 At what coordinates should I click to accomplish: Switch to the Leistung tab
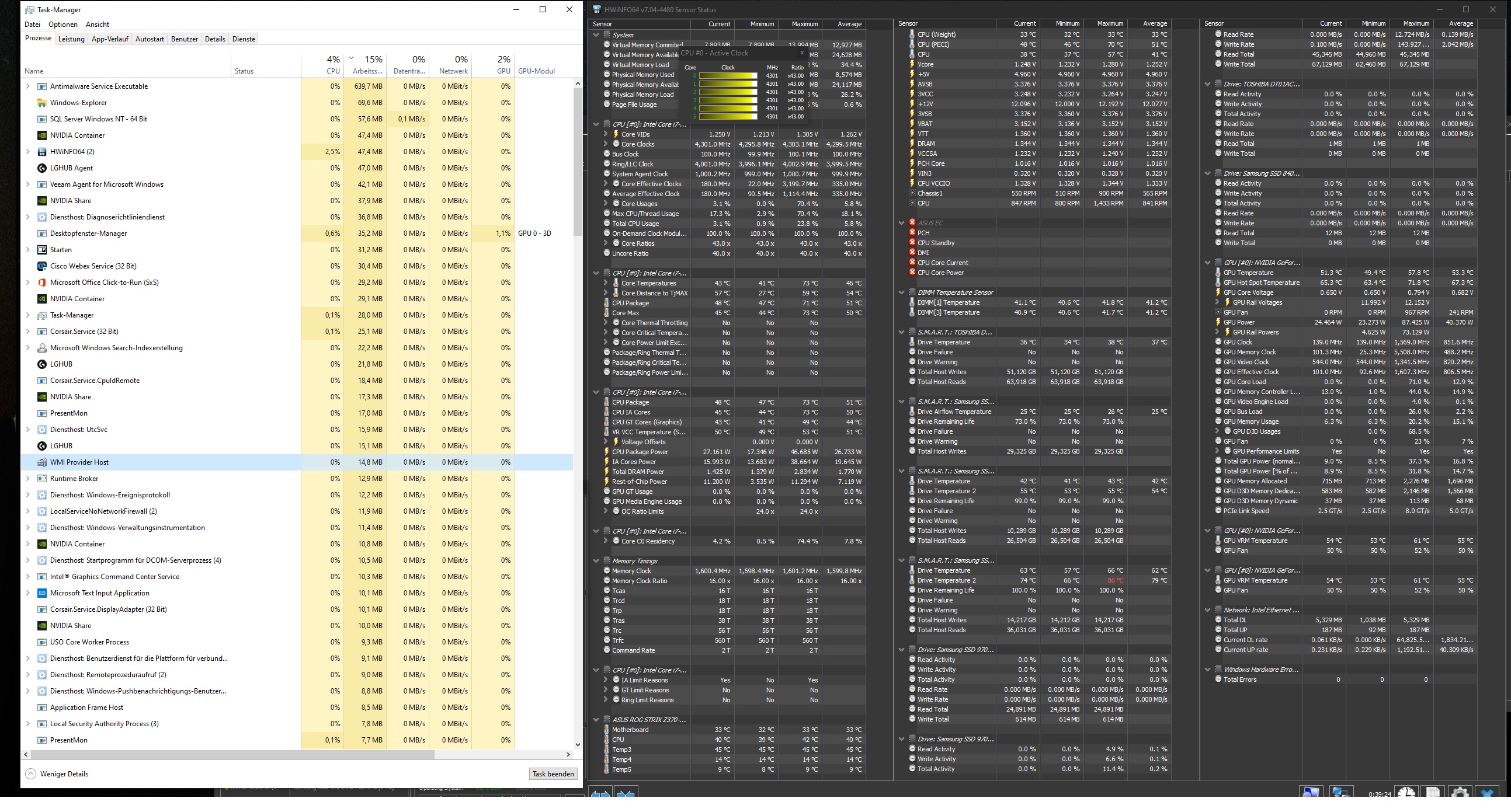71,39
